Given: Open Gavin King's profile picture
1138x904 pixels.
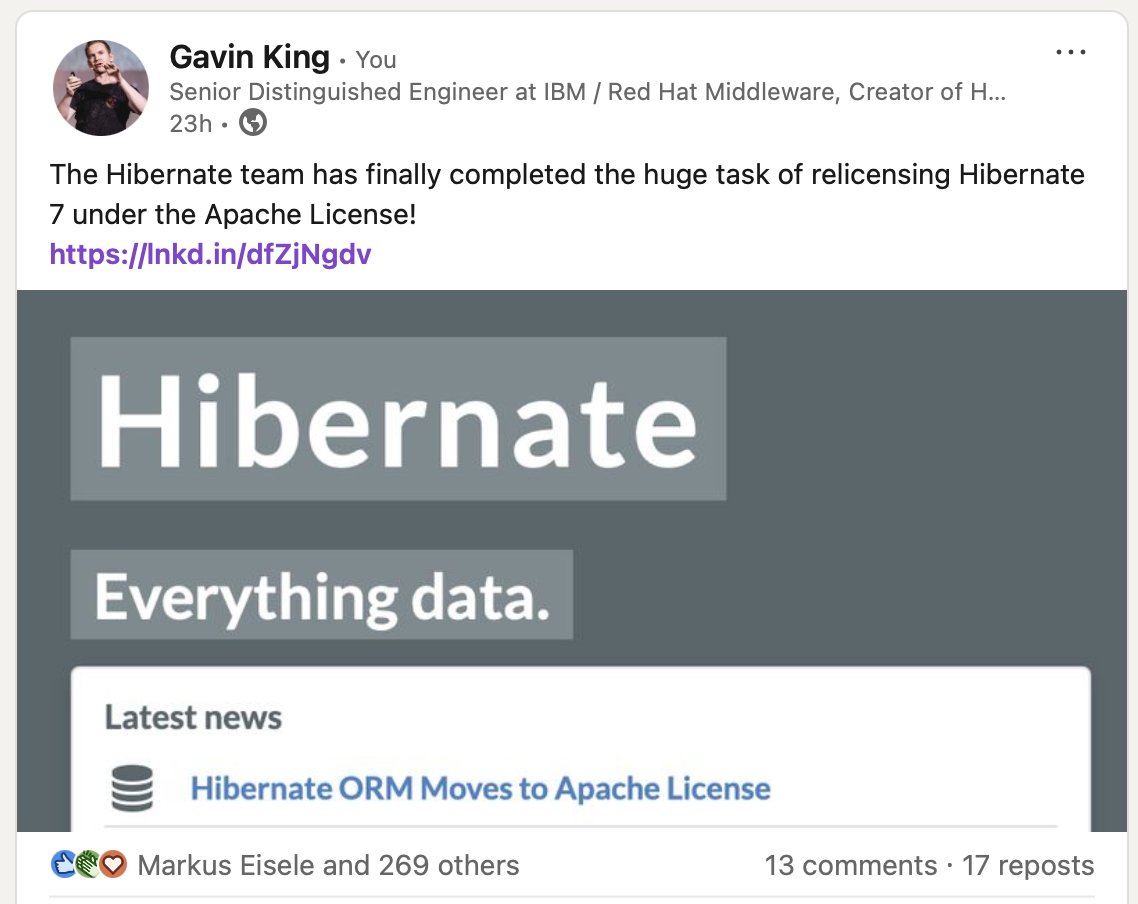Looking at the screenshot, I should point(101,88).
